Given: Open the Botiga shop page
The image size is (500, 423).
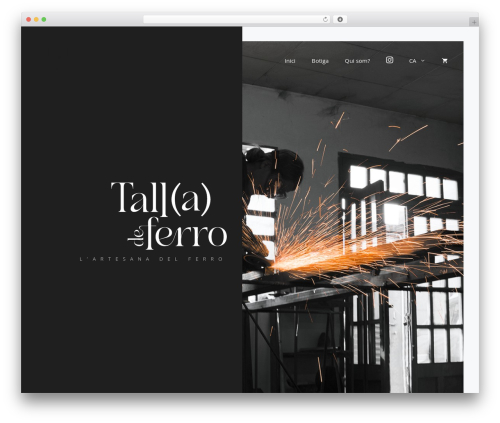Looking at the screenshot, I should click(x=320, y=61).
